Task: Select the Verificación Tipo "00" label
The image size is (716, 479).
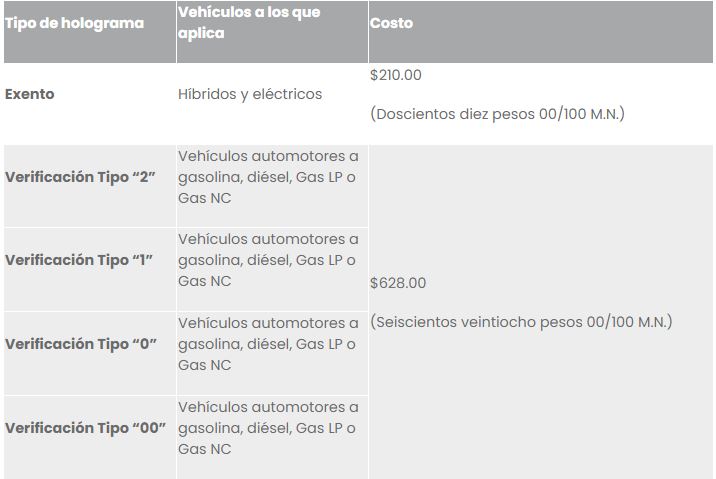Action: pyautogui.click(x=86, y=428)
